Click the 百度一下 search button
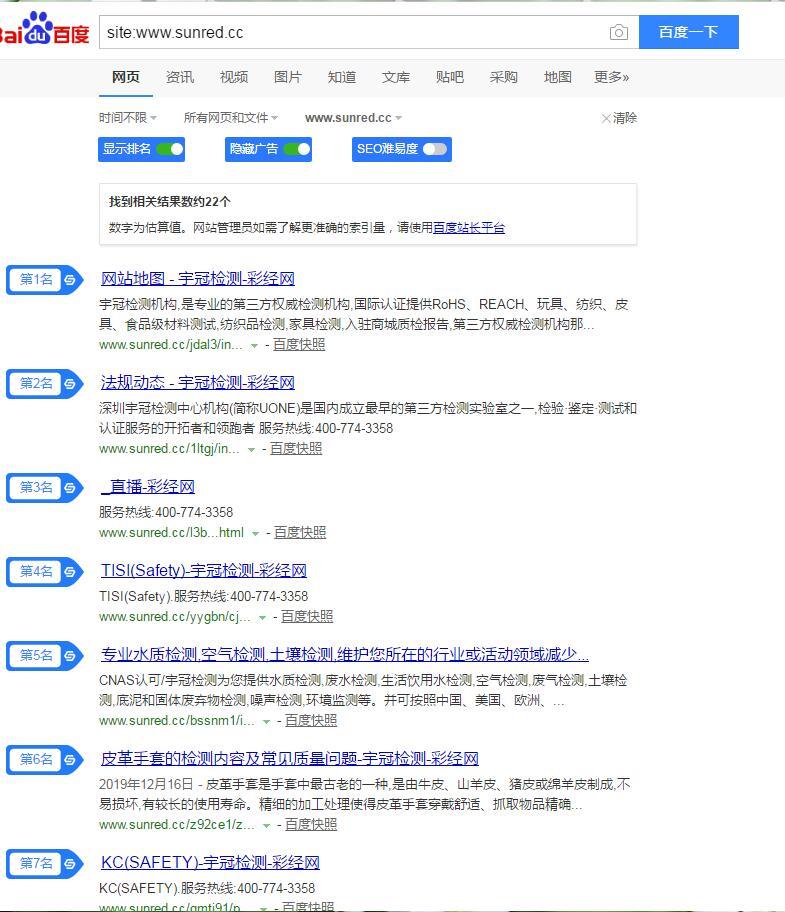Viewport: 785px width, 912px height. click(688, 32)
